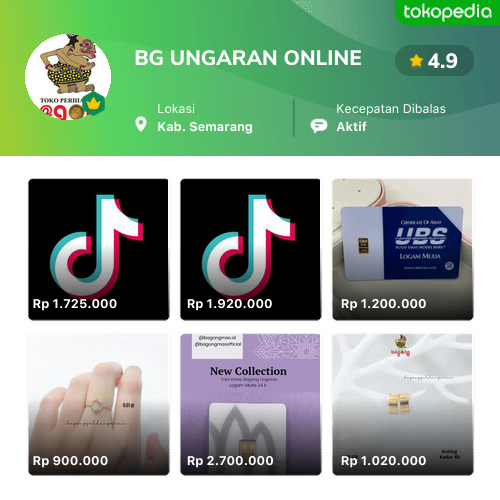Click the Rp 1.200.000 price label
This screenshot has height=500, width=500.
[x=383, y=304]
